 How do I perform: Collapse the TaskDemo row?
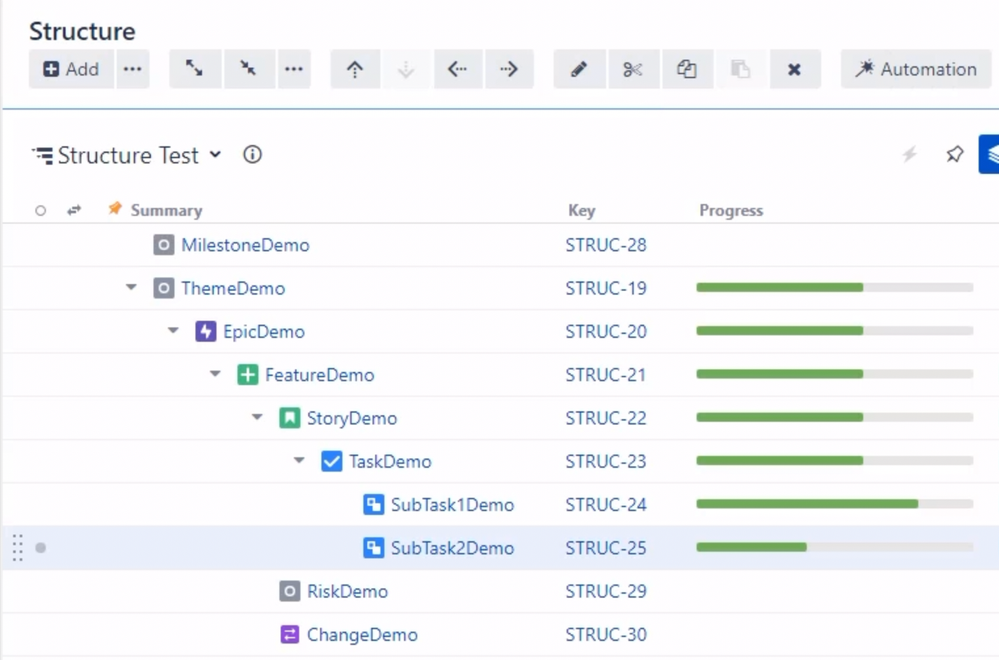tap(299, 461)
